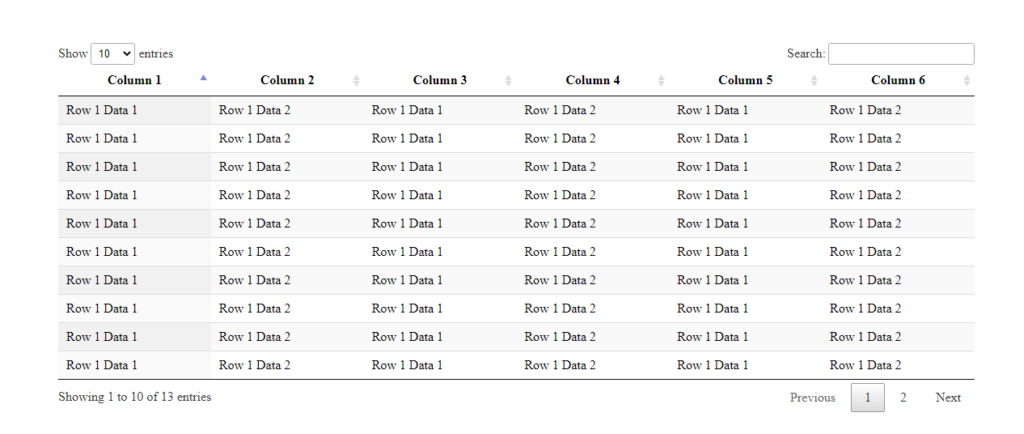Click the Column 5 header text
The width and height of the screenshot is (1024, 434).
pos(745,80)
